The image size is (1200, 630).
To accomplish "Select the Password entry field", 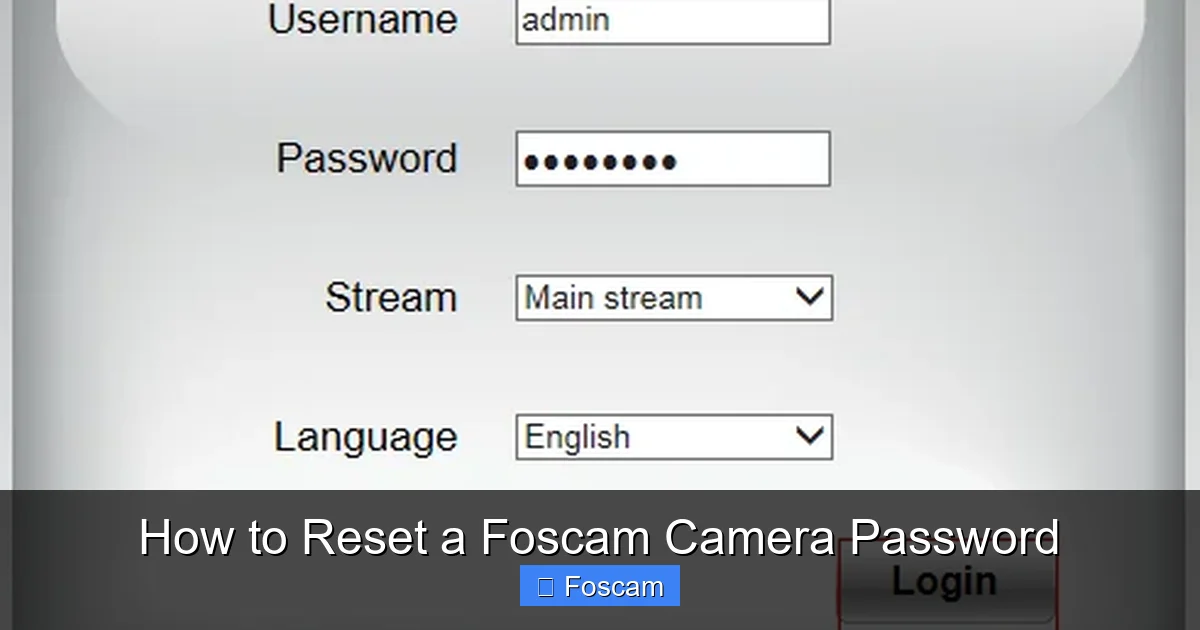I will (672, 158).
